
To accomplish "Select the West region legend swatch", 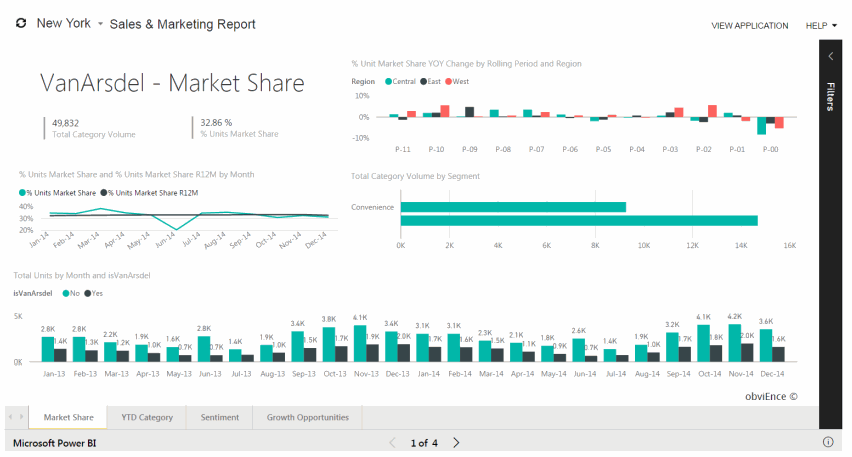I will coord(448,82).
